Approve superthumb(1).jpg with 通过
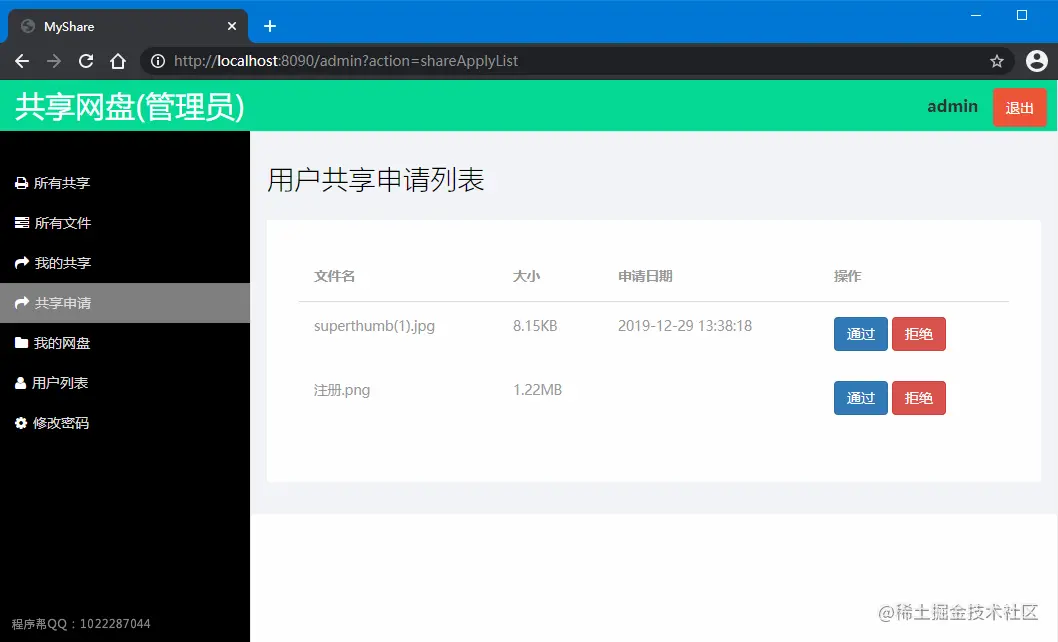The width and height of the screenshot is (1058, 642). (860, 334)
